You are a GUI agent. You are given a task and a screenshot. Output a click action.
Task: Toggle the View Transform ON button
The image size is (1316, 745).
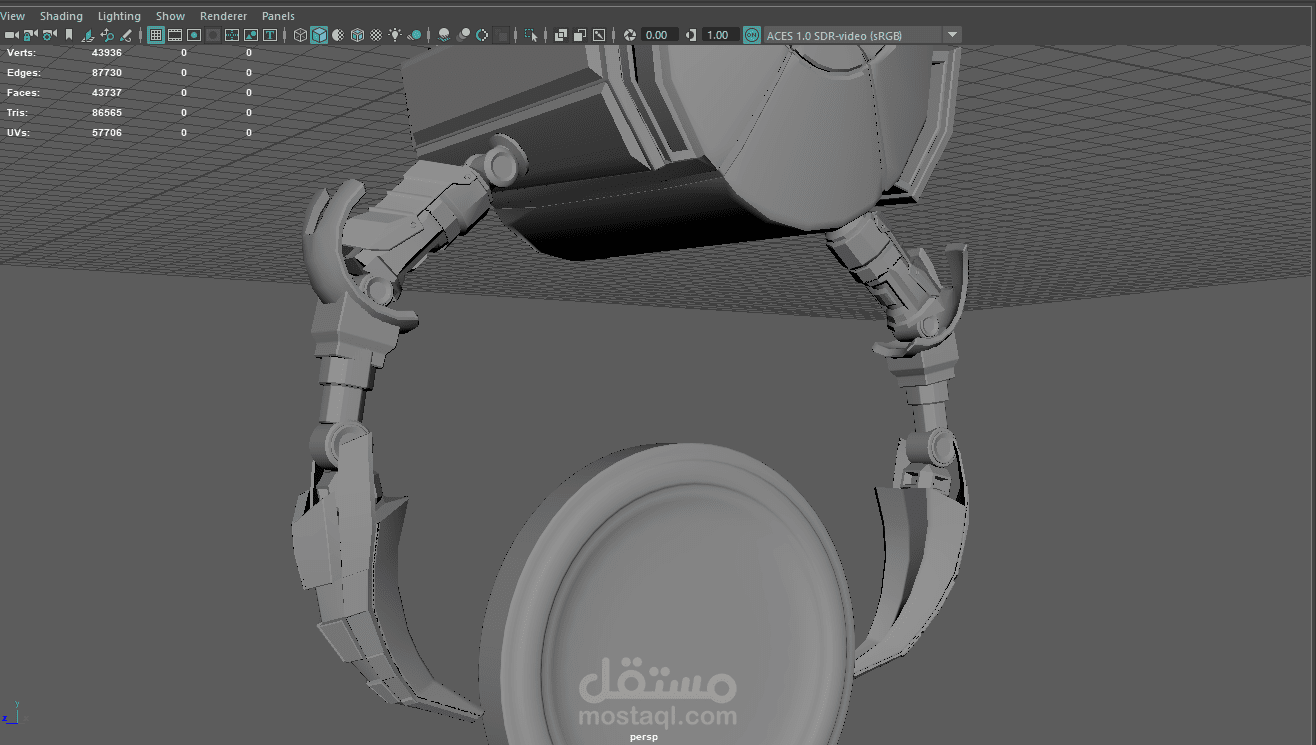(752, 35)
